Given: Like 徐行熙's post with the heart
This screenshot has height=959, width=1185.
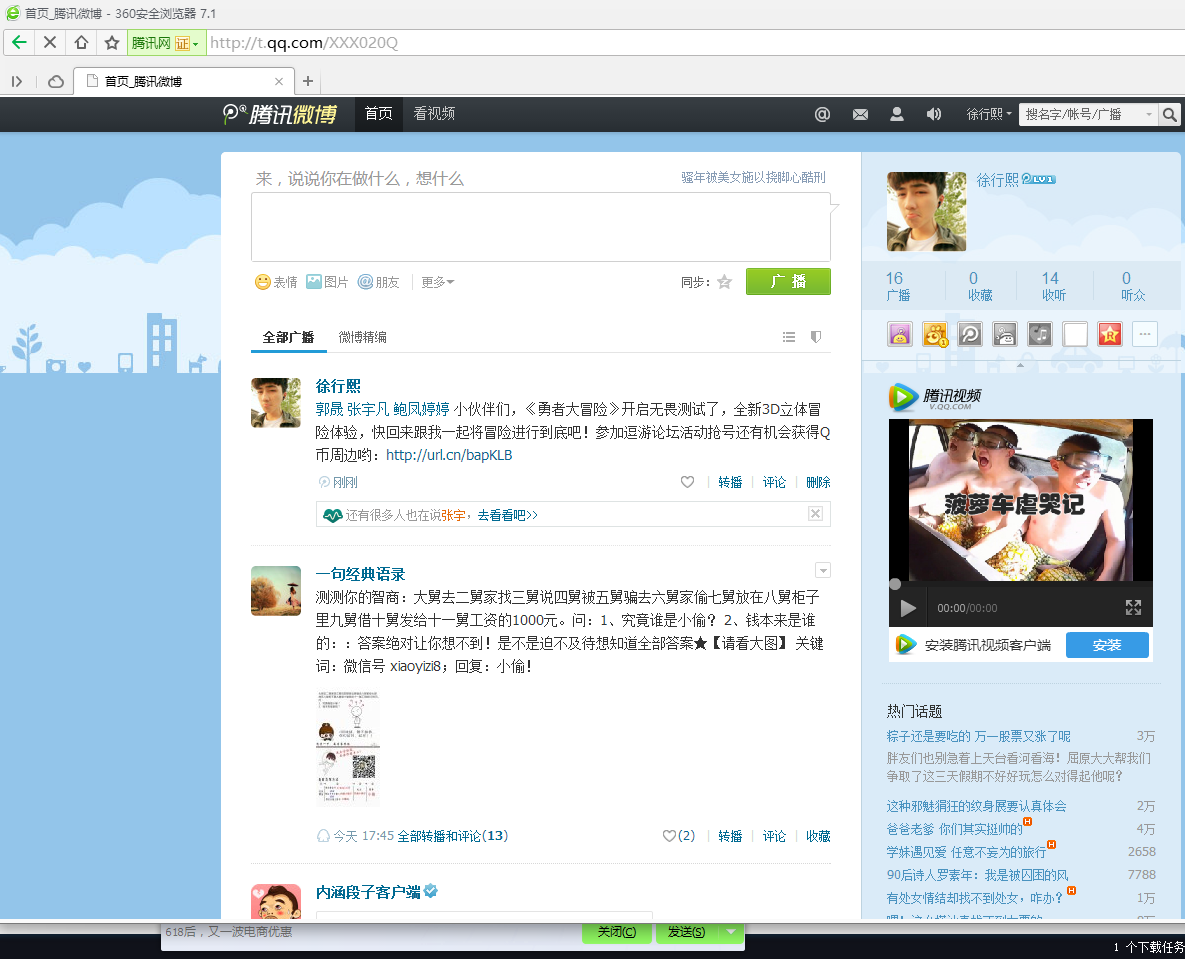Looking at the screenshot, I should point(687,482).
